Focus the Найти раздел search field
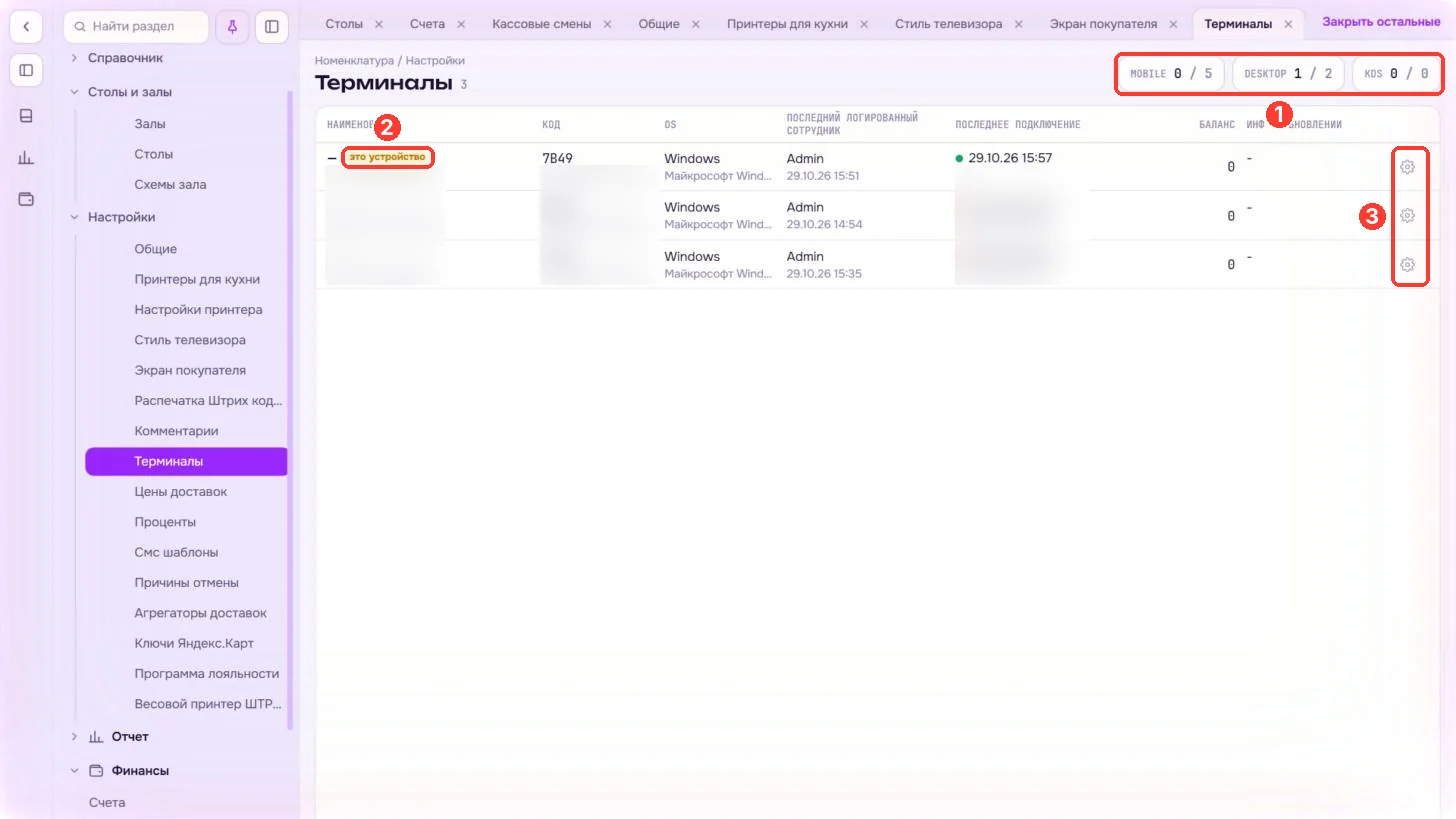Image resolution: width=1456 pixels, height=819 pixels. (136, 27)
